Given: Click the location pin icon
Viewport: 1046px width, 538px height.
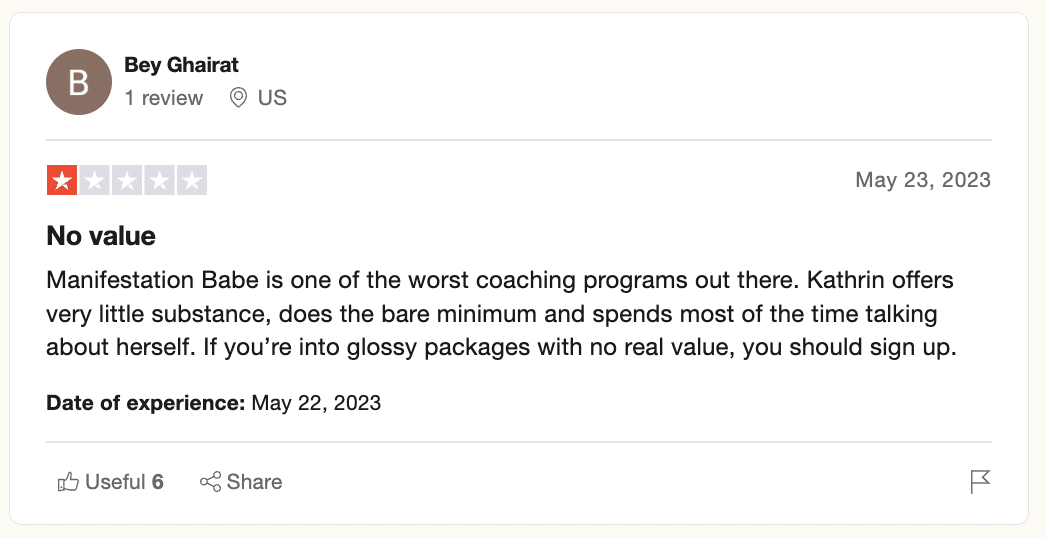Looking at the screenshot, I should (x=238, y=98).
